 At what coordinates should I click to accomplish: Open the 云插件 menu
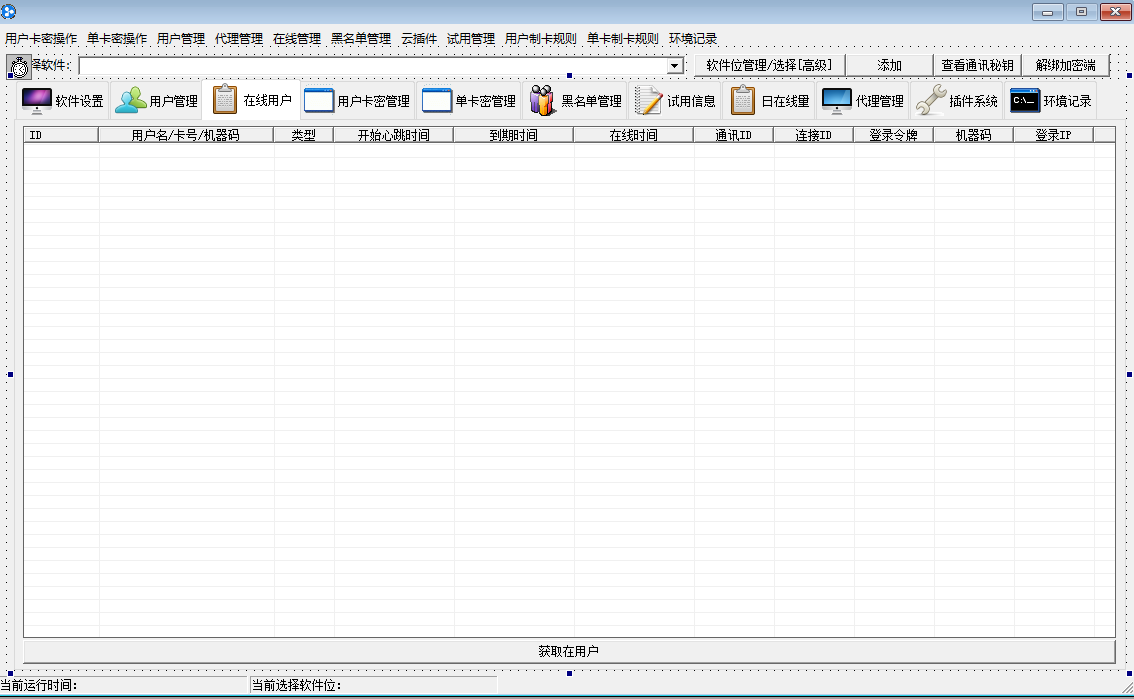[x=419, y=39]
